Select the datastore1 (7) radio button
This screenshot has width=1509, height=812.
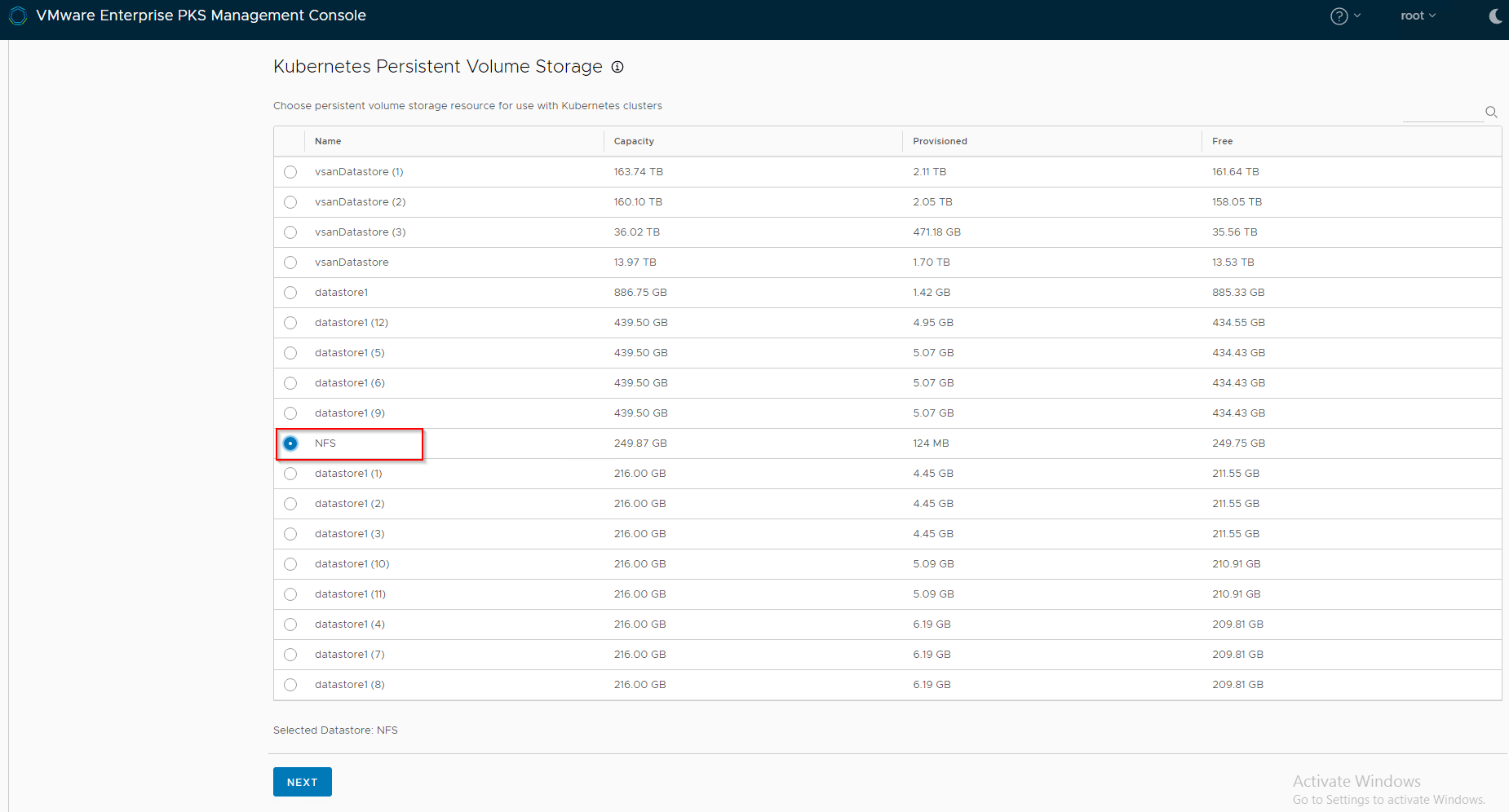coord(290,655)
